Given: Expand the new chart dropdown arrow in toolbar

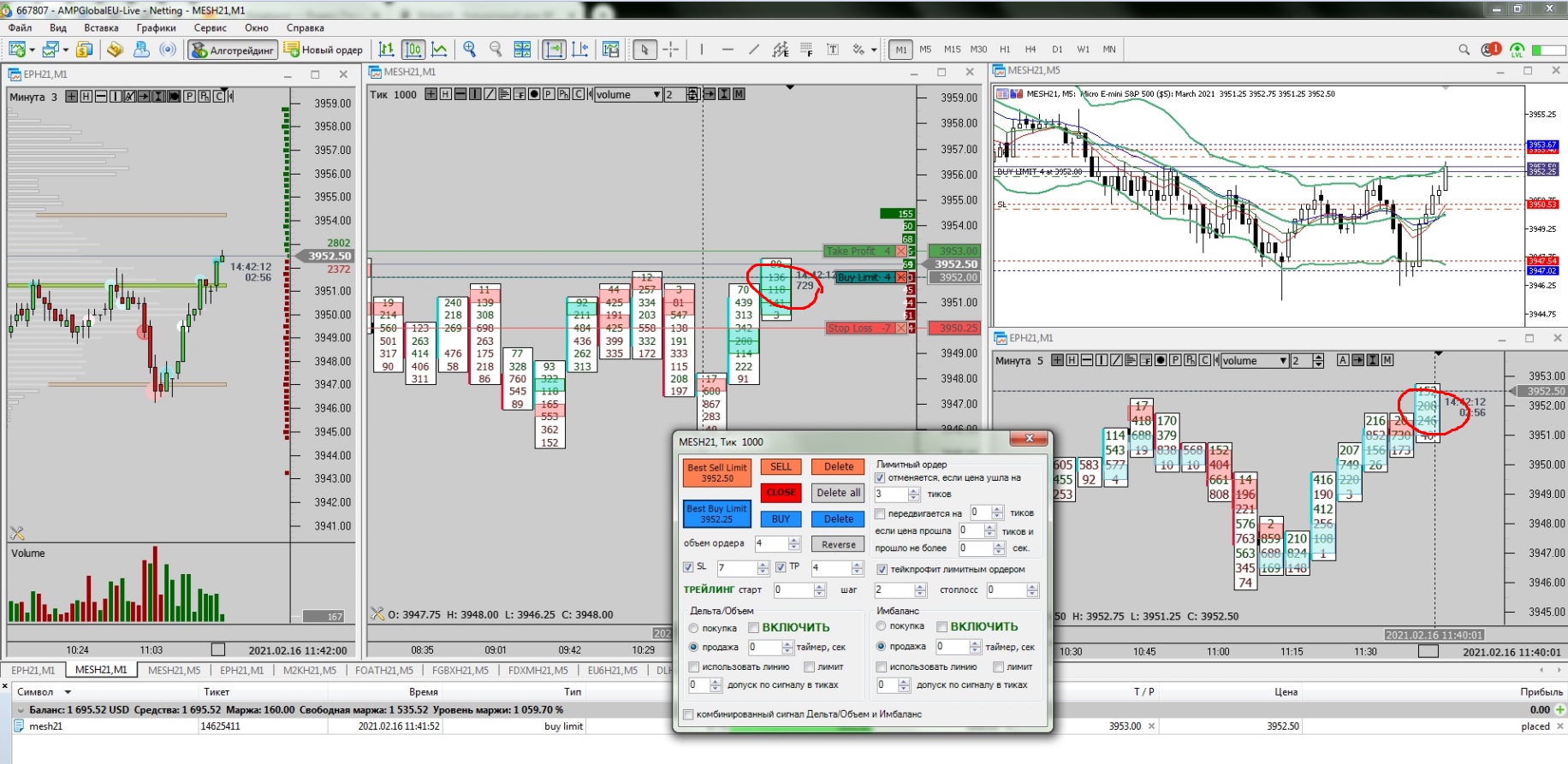Looking at the screenshot, I should (x=33, y=50).
